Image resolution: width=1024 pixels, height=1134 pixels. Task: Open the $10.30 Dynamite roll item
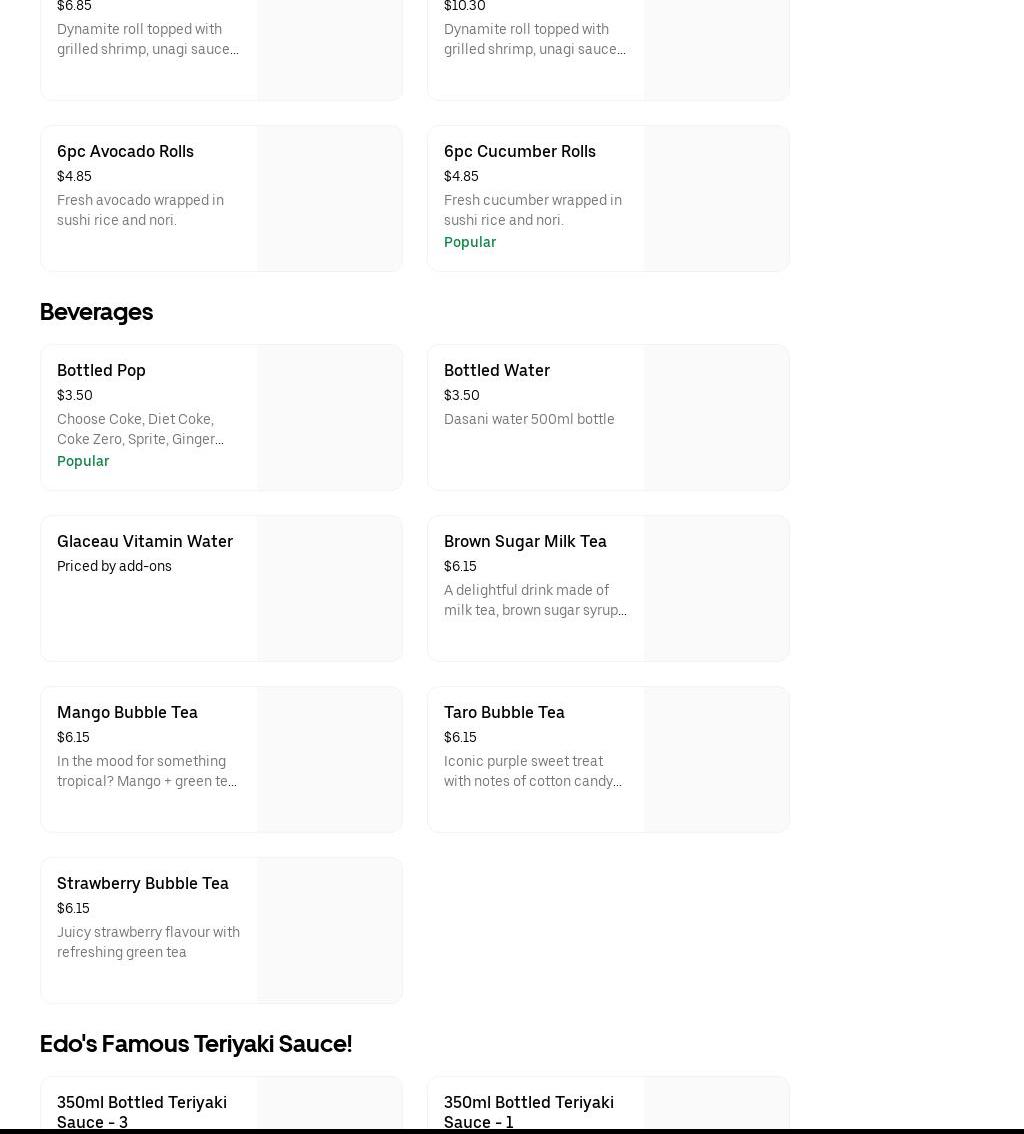(x=535, y=40)
